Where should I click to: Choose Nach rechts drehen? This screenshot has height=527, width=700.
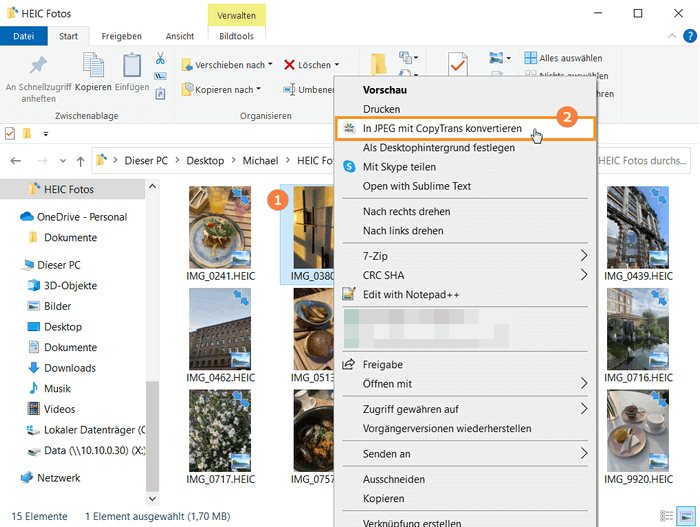465,212
